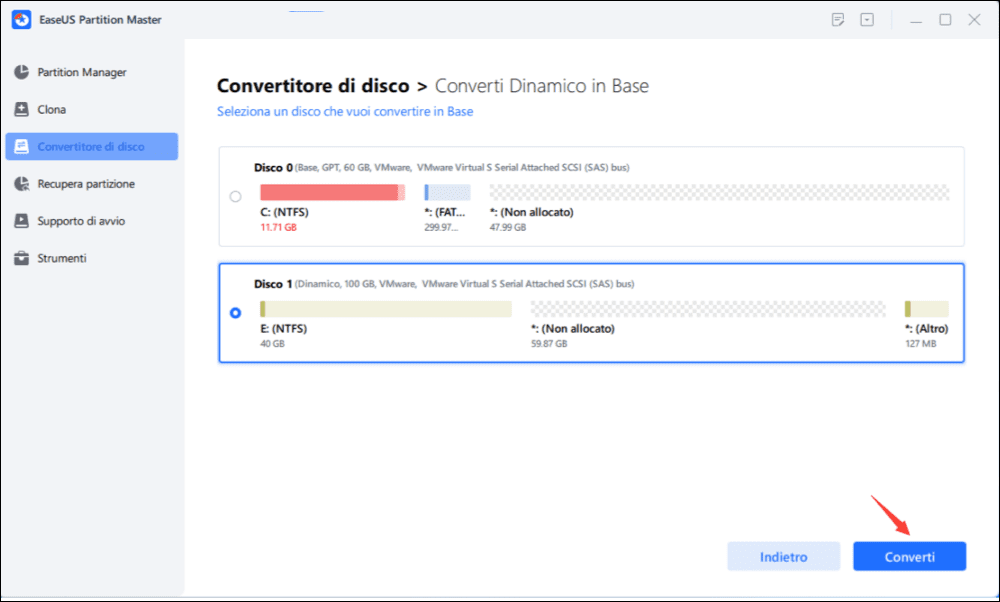Click the *: (Altro) label
This screenshot has width=1000, height=602.
[x=927, y=329]
